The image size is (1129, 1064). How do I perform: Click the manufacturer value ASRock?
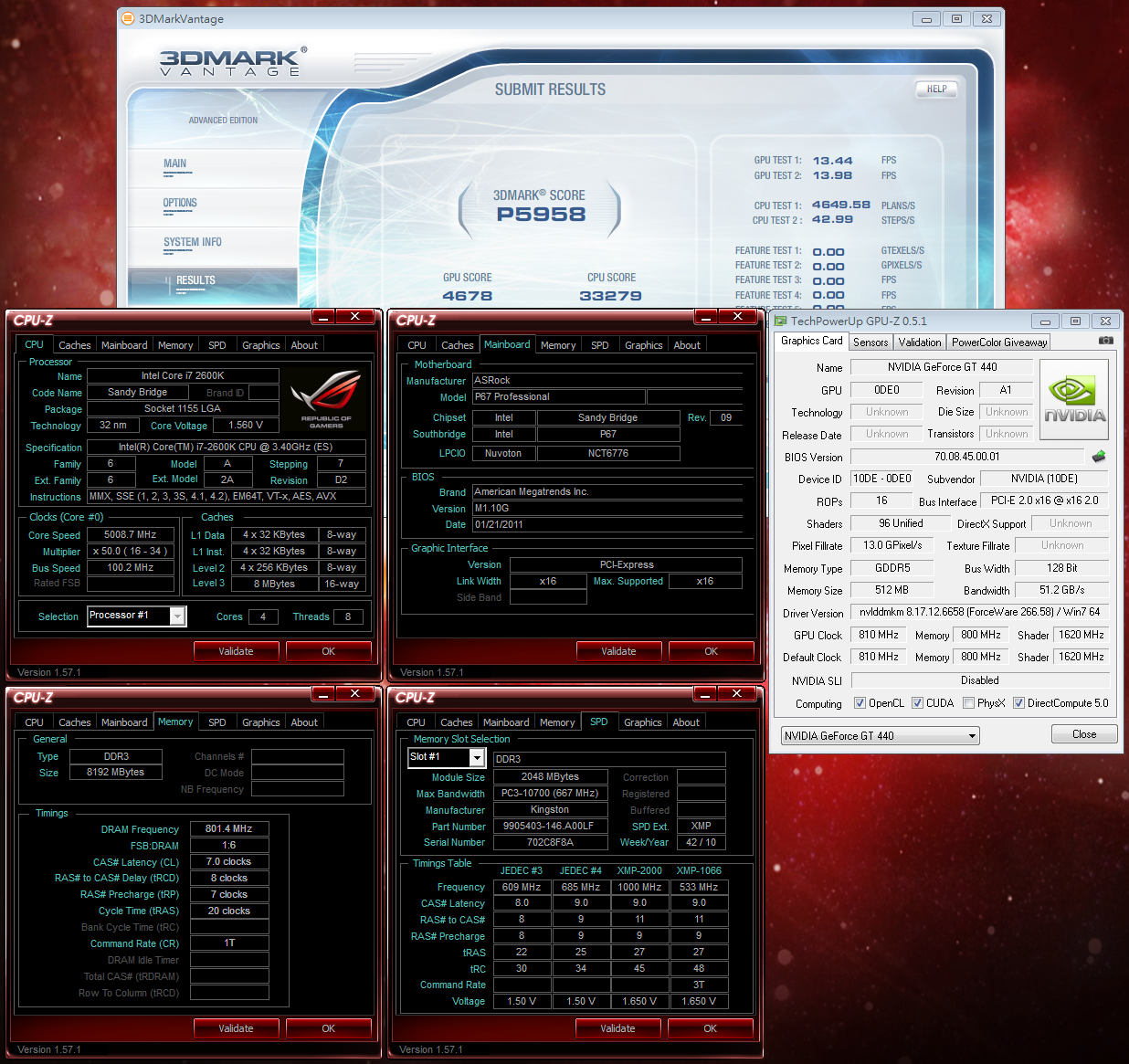click(607, 381)
